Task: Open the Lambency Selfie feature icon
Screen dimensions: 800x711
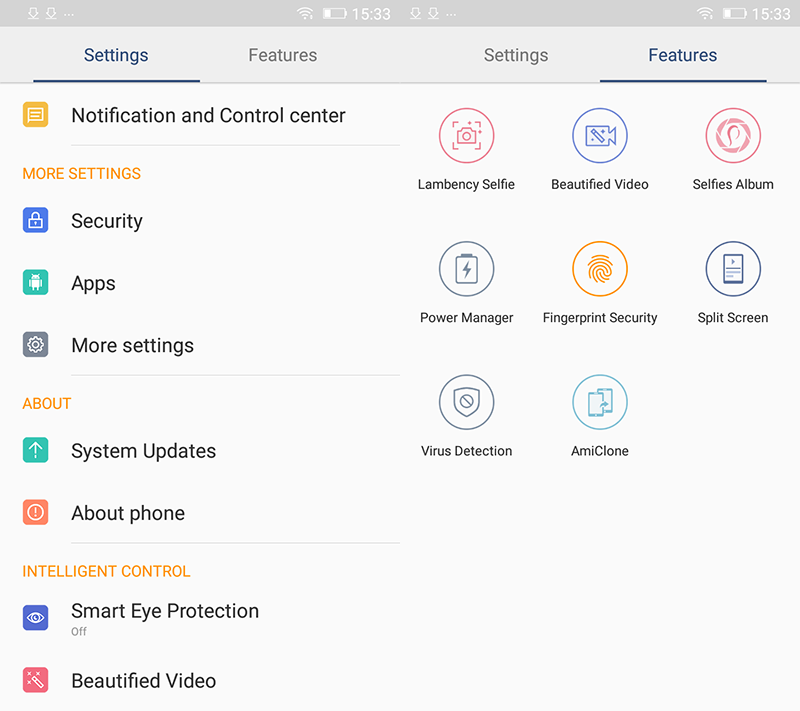Action: point(466,136)
